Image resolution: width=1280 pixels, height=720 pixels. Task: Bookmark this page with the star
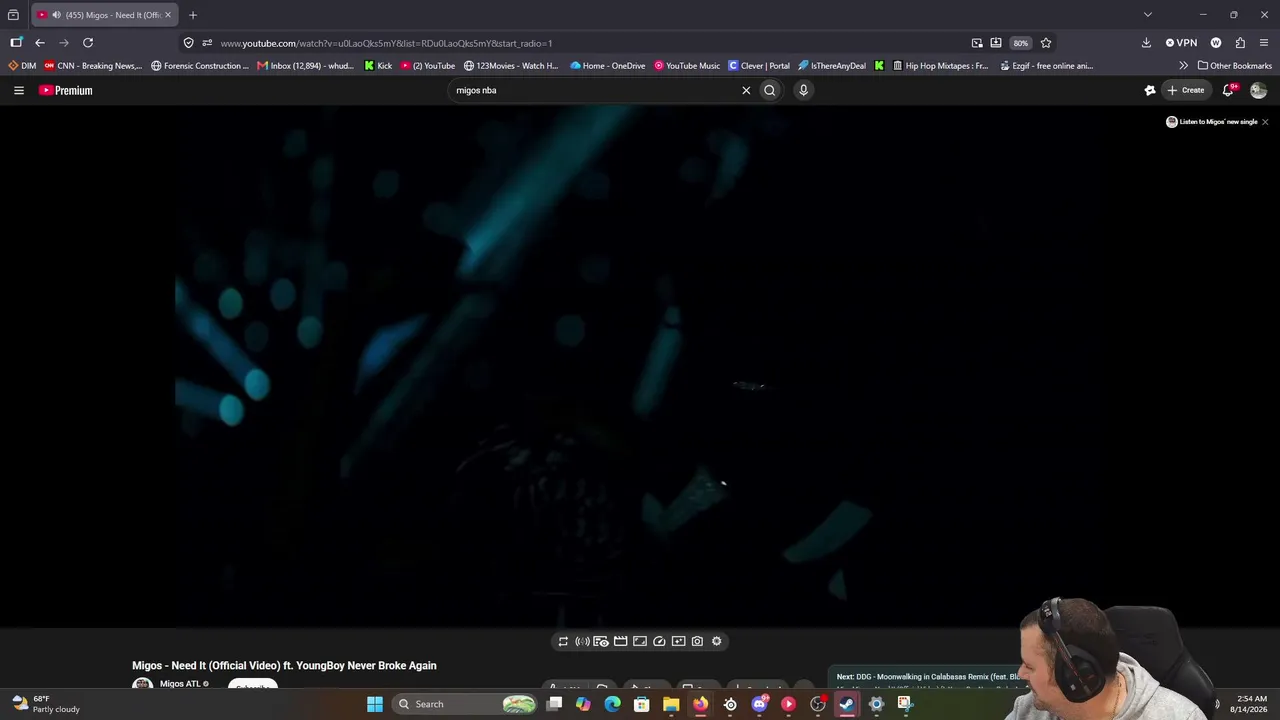(x=1046, y=43)
